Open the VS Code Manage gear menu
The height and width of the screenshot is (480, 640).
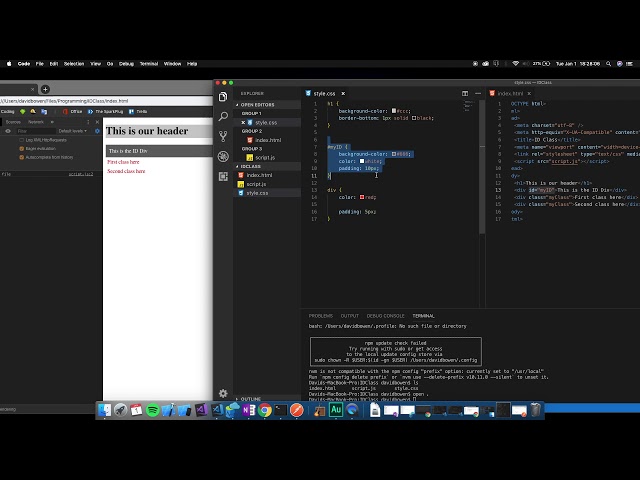pos(223,393)
